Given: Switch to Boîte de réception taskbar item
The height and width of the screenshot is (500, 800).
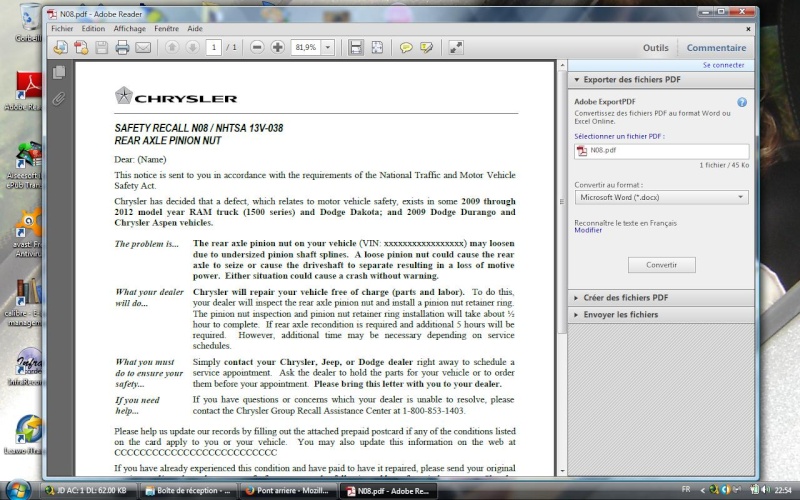Looking at the screenshot, I should [x=188, y=491].
